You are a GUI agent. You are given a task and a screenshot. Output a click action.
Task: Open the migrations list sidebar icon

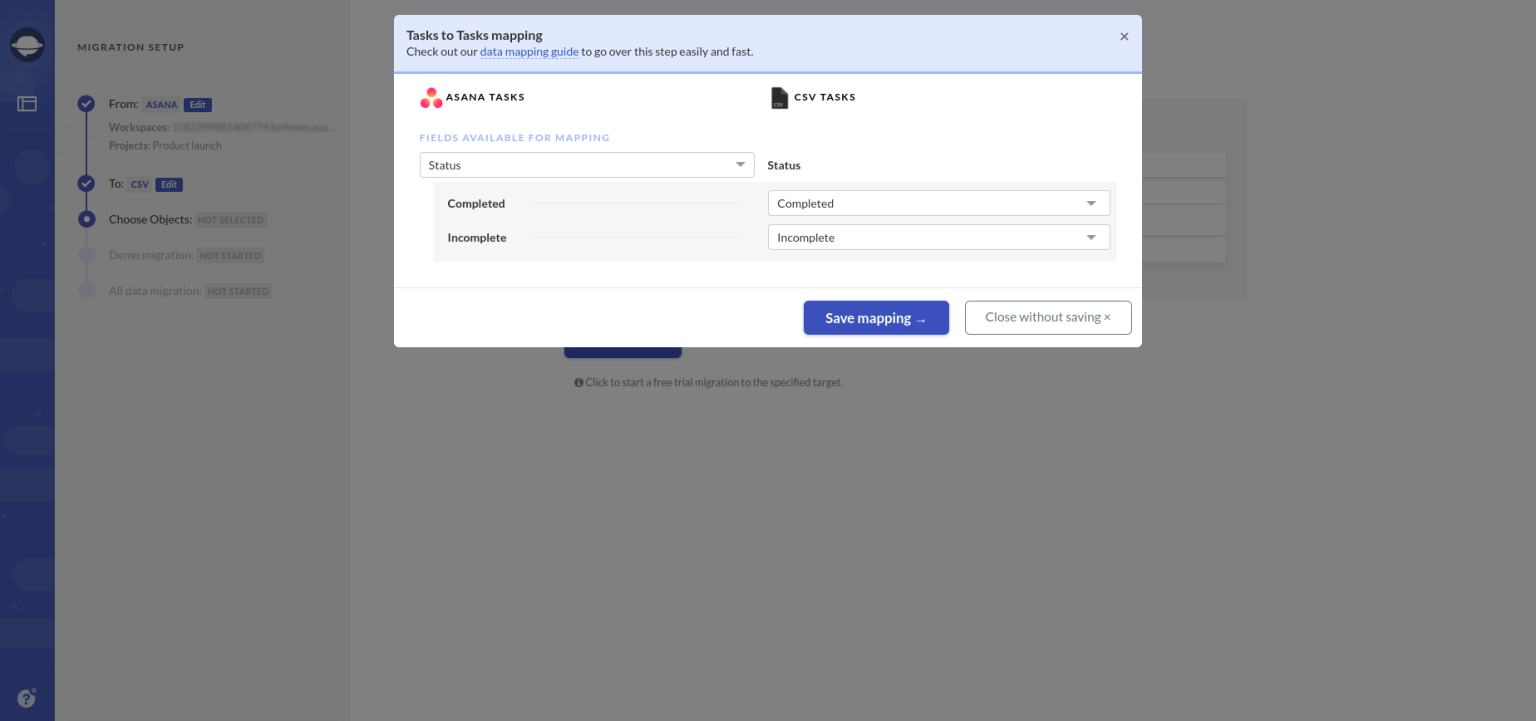point(27,103)
